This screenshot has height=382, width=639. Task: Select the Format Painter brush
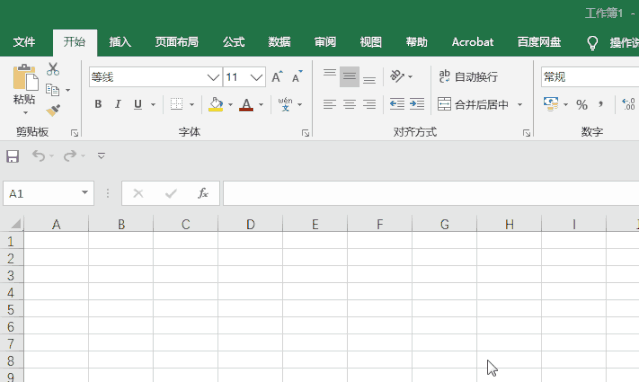(53, 110)
